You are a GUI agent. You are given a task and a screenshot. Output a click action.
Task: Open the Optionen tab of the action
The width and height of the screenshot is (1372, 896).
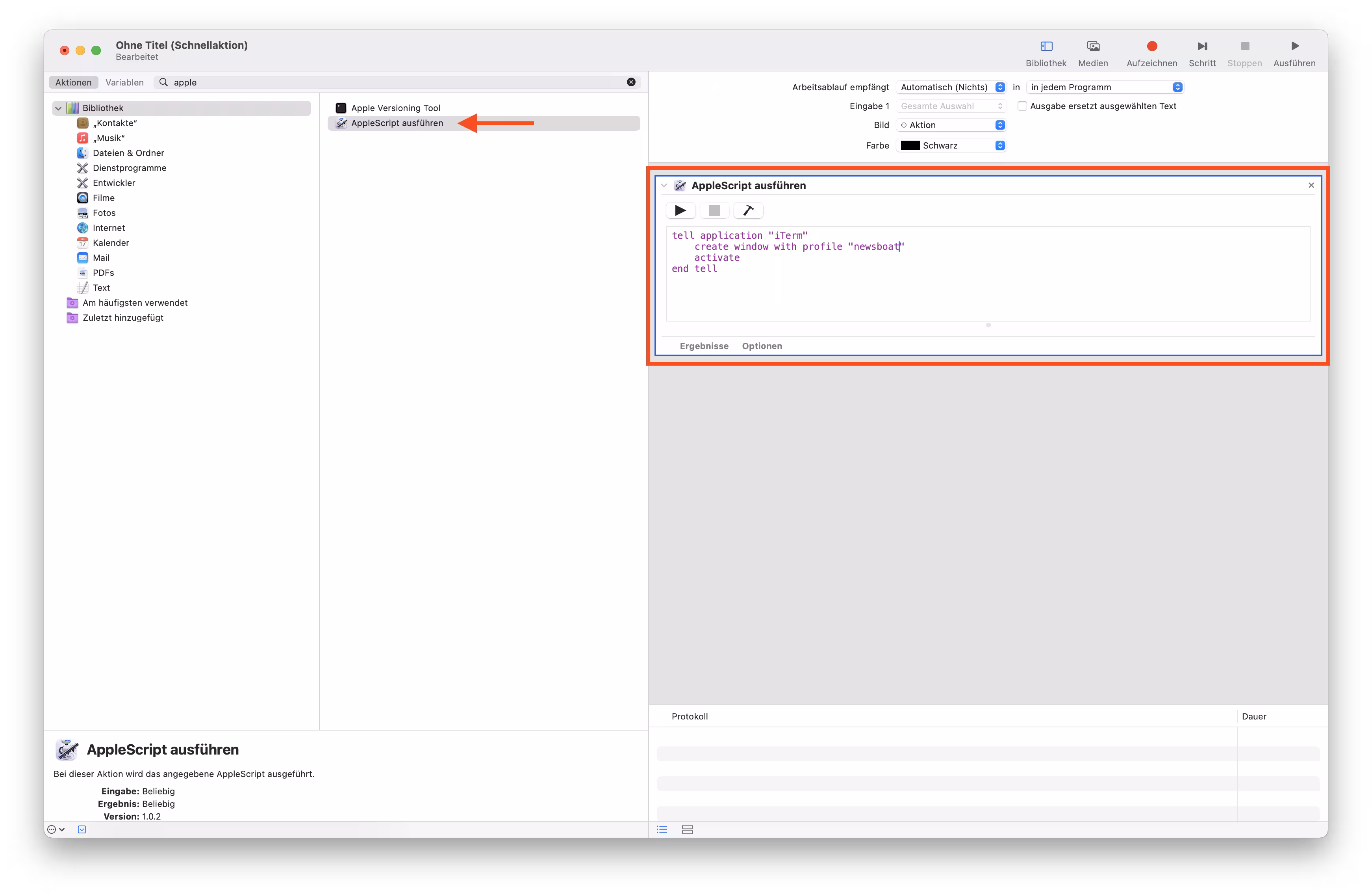click(762, 346)
